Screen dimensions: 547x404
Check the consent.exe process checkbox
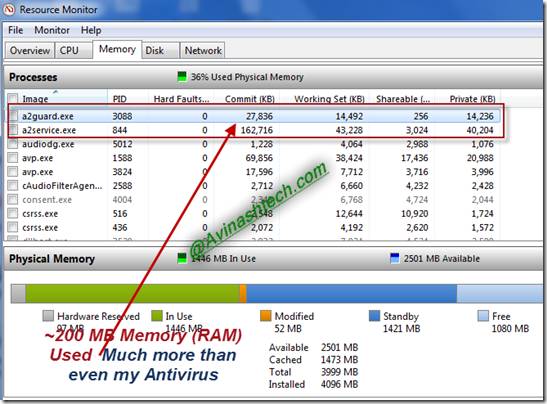tap(13, 200)
